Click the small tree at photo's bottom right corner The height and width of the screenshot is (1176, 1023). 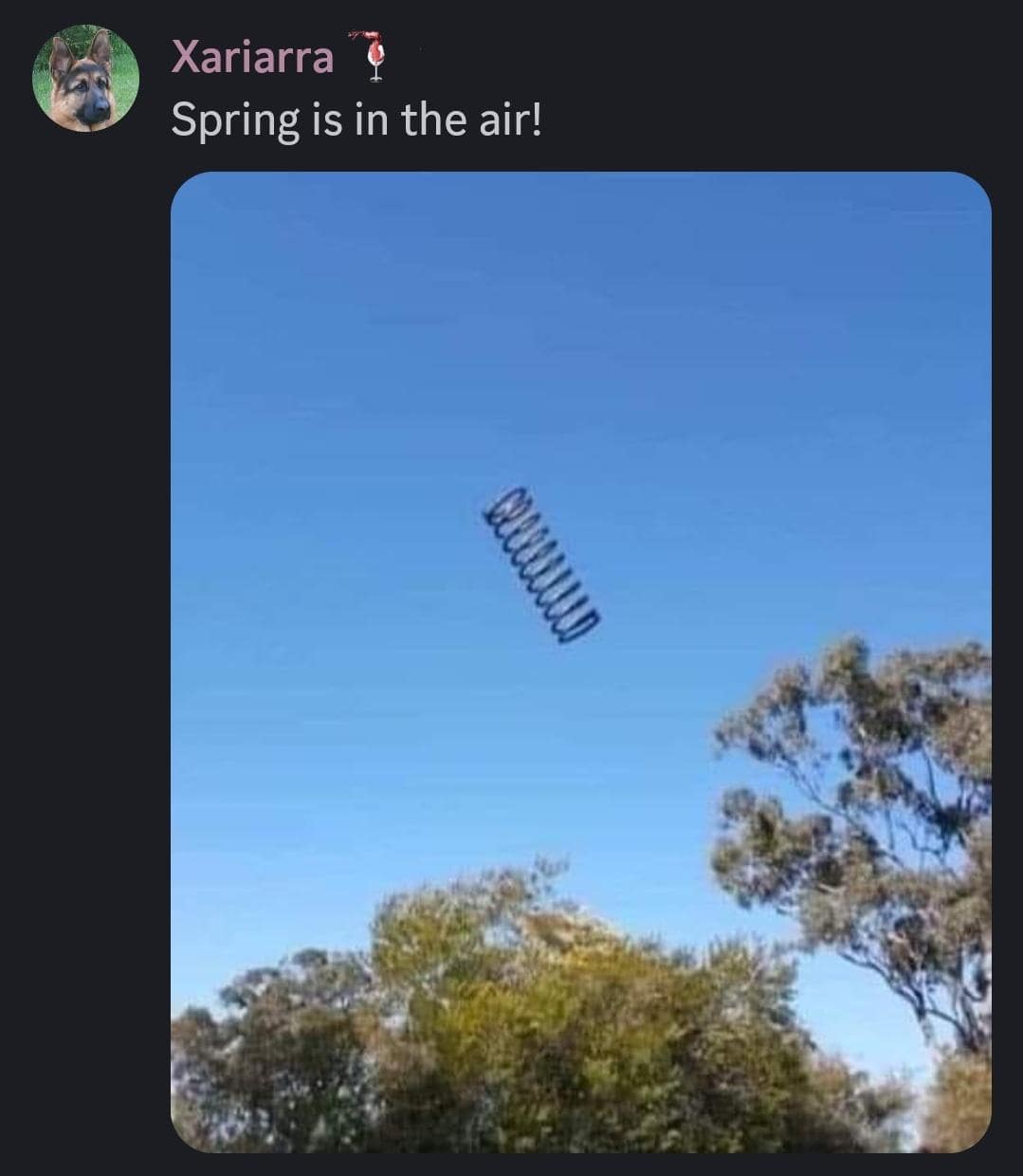tap(958, 1100)
